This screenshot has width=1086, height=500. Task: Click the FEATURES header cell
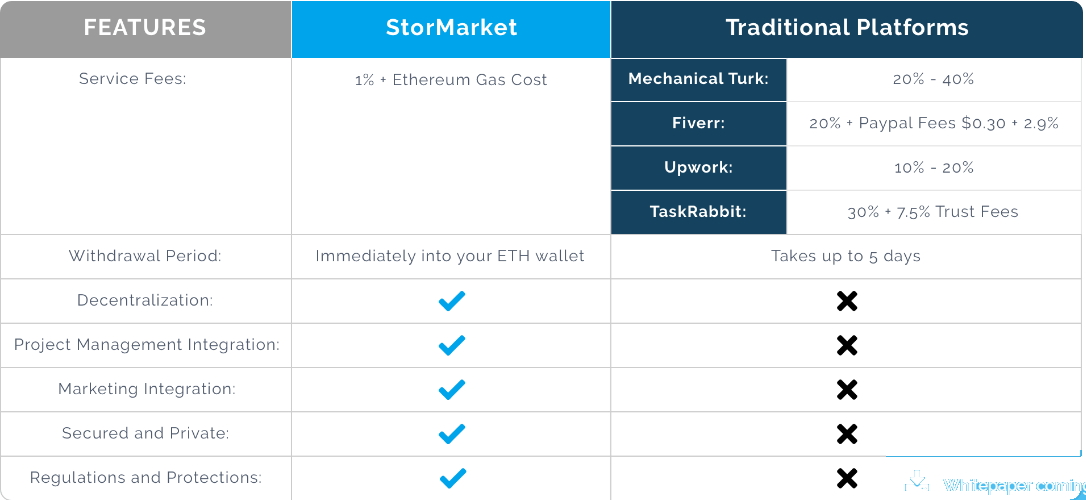[x=145, y=29]
